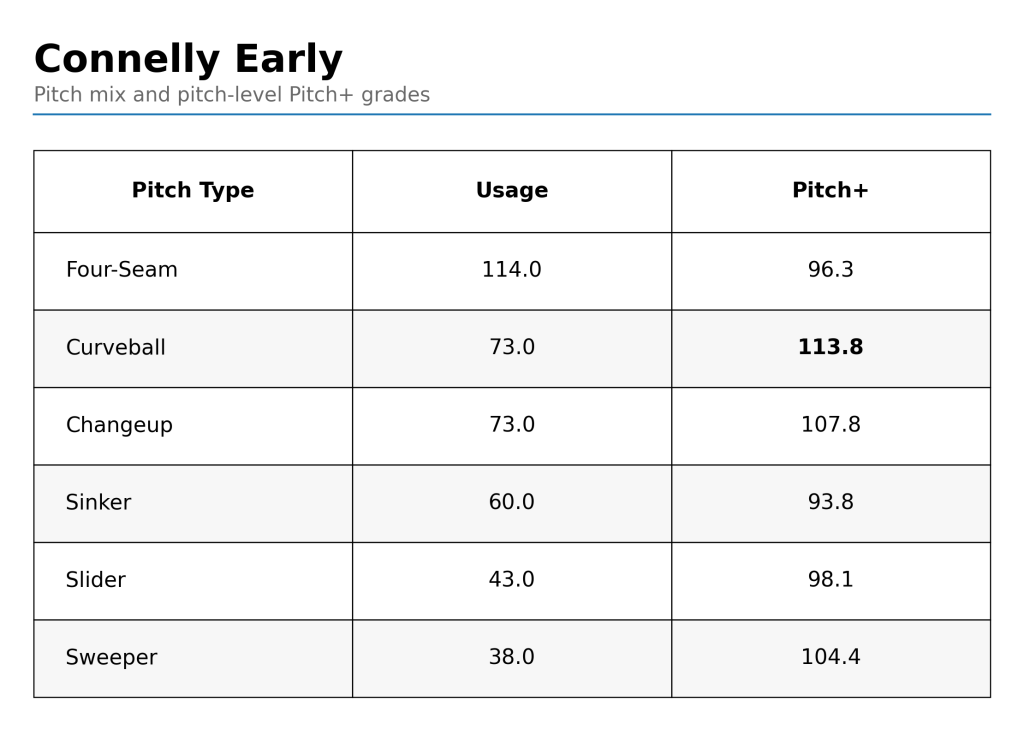
Task: Select the Pitch Type column header
Action: [x=193, y=191]
